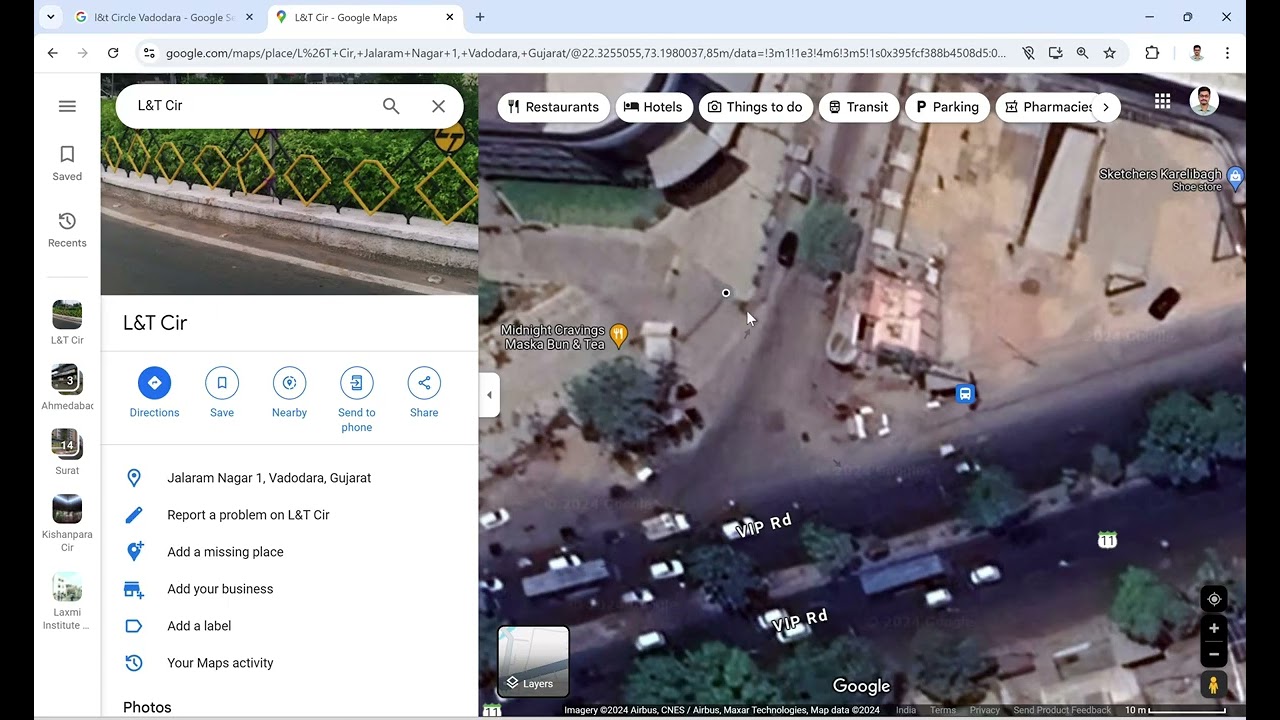The height and width of the screenshot is (720, 1280).
Task: Open Google account avatar on map
Action: (1205, 101)
